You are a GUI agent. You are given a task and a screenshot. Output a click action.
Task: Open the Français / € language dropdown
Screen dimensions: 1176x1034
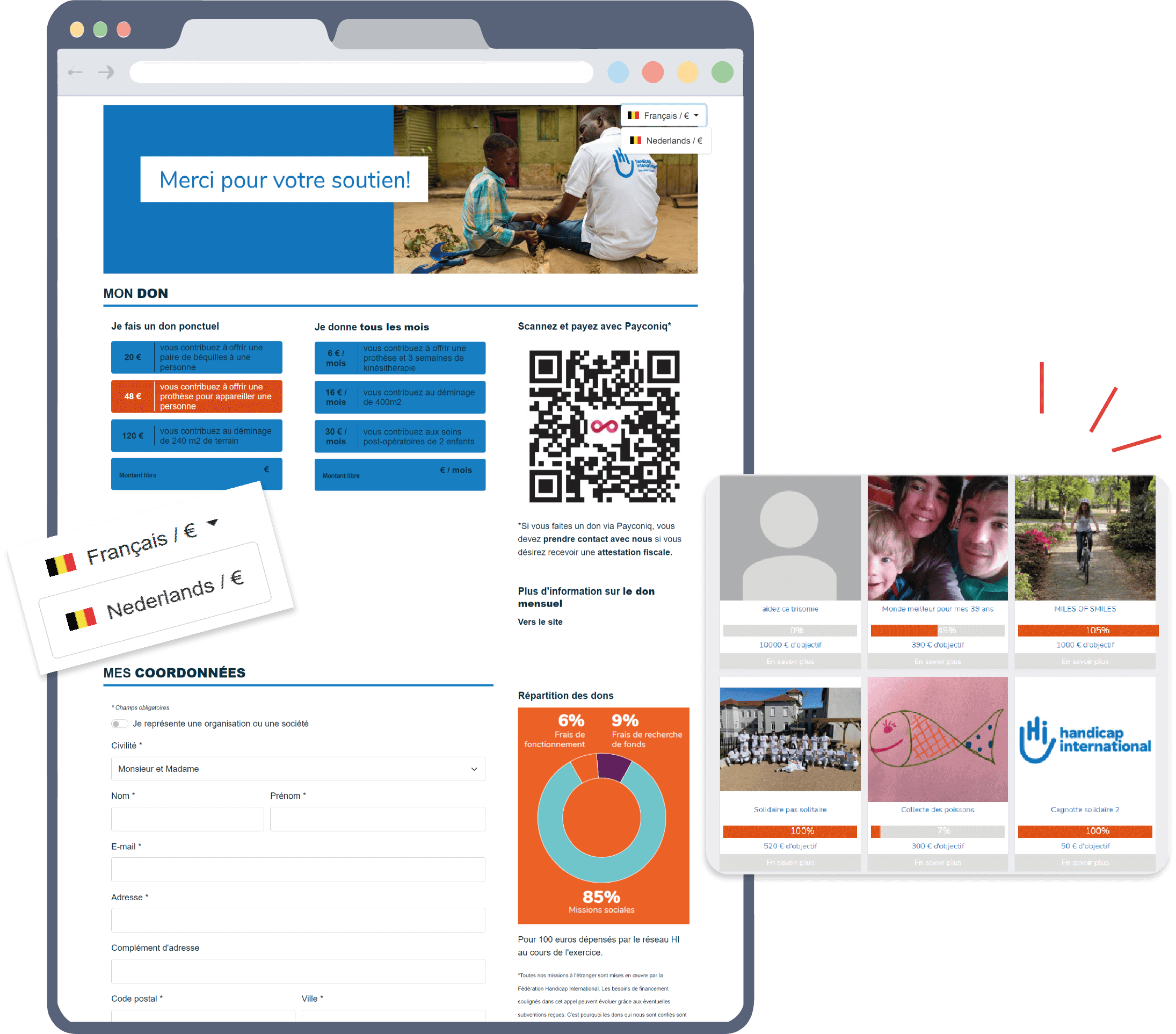point(663,115)
